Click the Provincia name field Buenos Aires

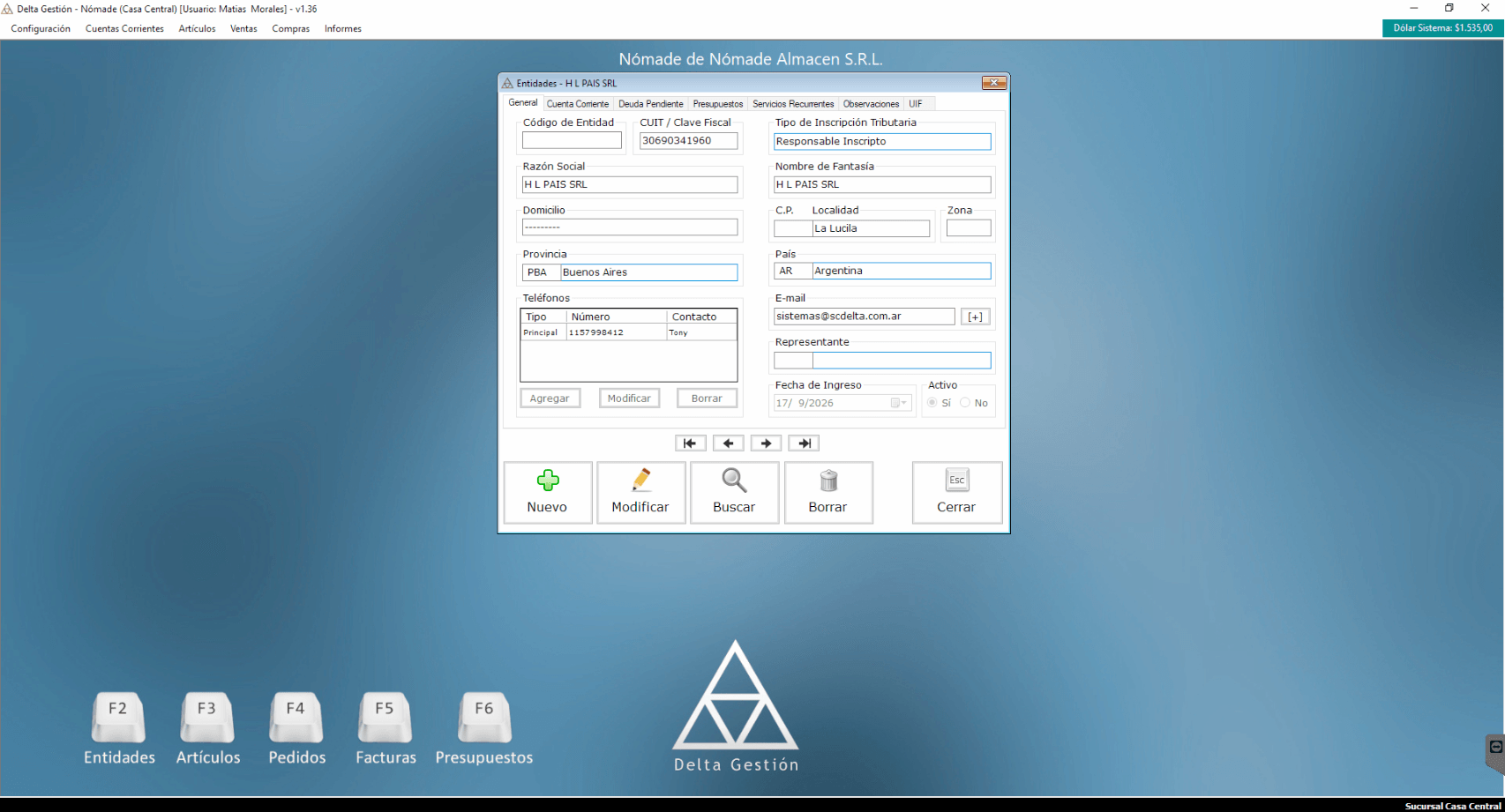[x=649, y=272]
